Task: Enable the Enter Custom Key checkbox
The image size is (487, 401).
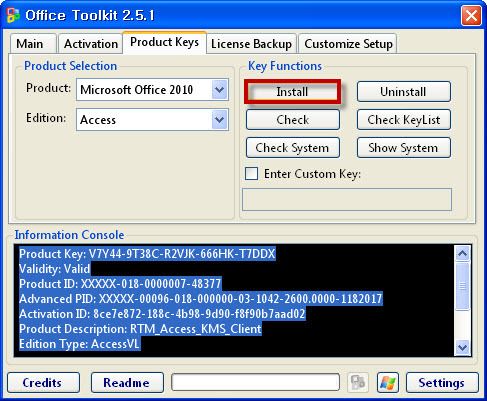Action: 251,173
